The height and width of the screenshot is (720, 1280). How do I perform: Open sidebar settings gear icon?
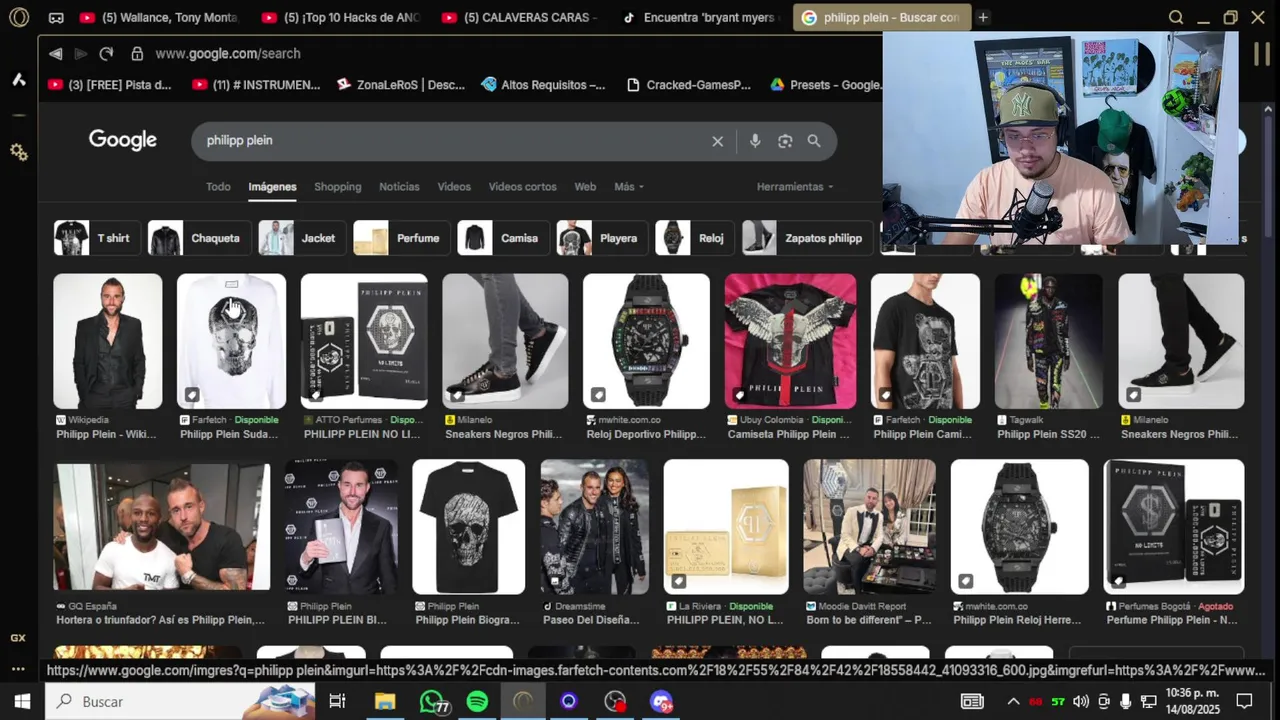coord(18,152)
